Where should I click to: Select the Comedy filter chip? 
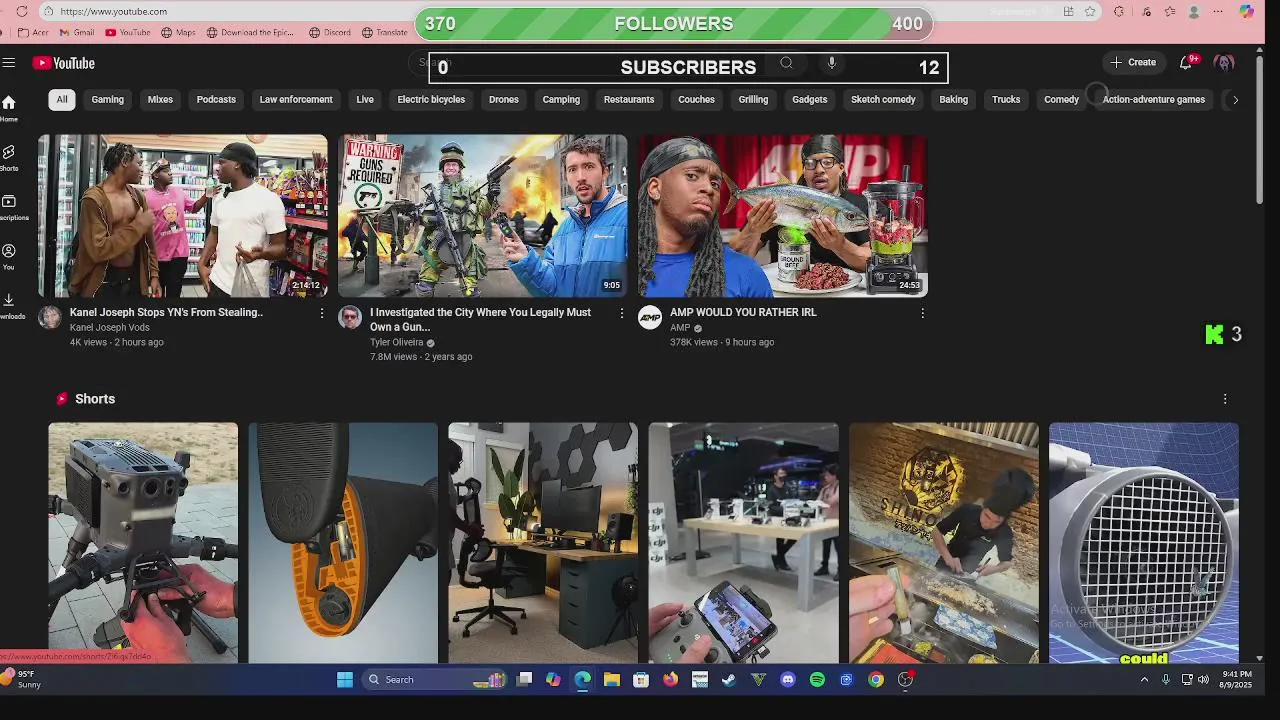coord(1062,99)
